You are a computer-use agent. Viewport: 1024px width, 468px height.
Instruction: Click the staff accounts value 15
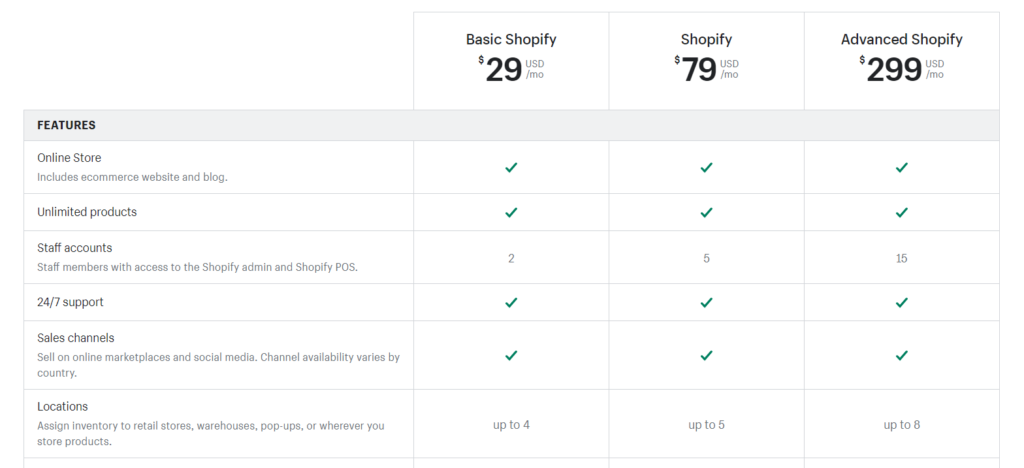(x=902, y=258)
